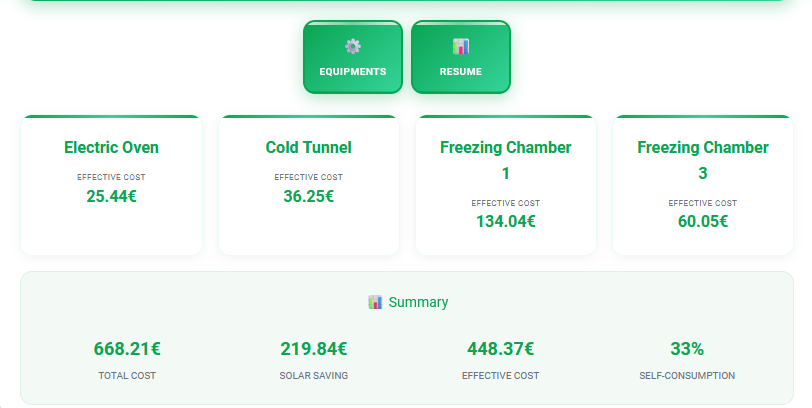812x408 pixels.
Task: Click Electric Oven effective cost 25.44€
Action: click(x=111, y=196)
